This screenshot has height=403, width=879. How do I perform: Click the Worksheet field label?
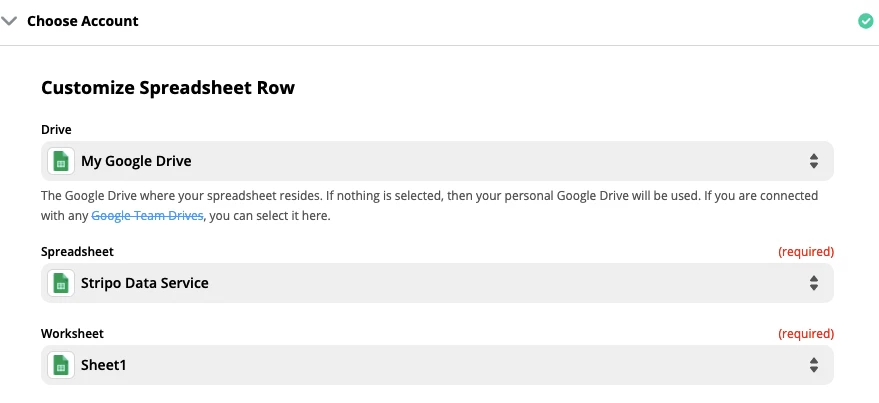point(72,334)
